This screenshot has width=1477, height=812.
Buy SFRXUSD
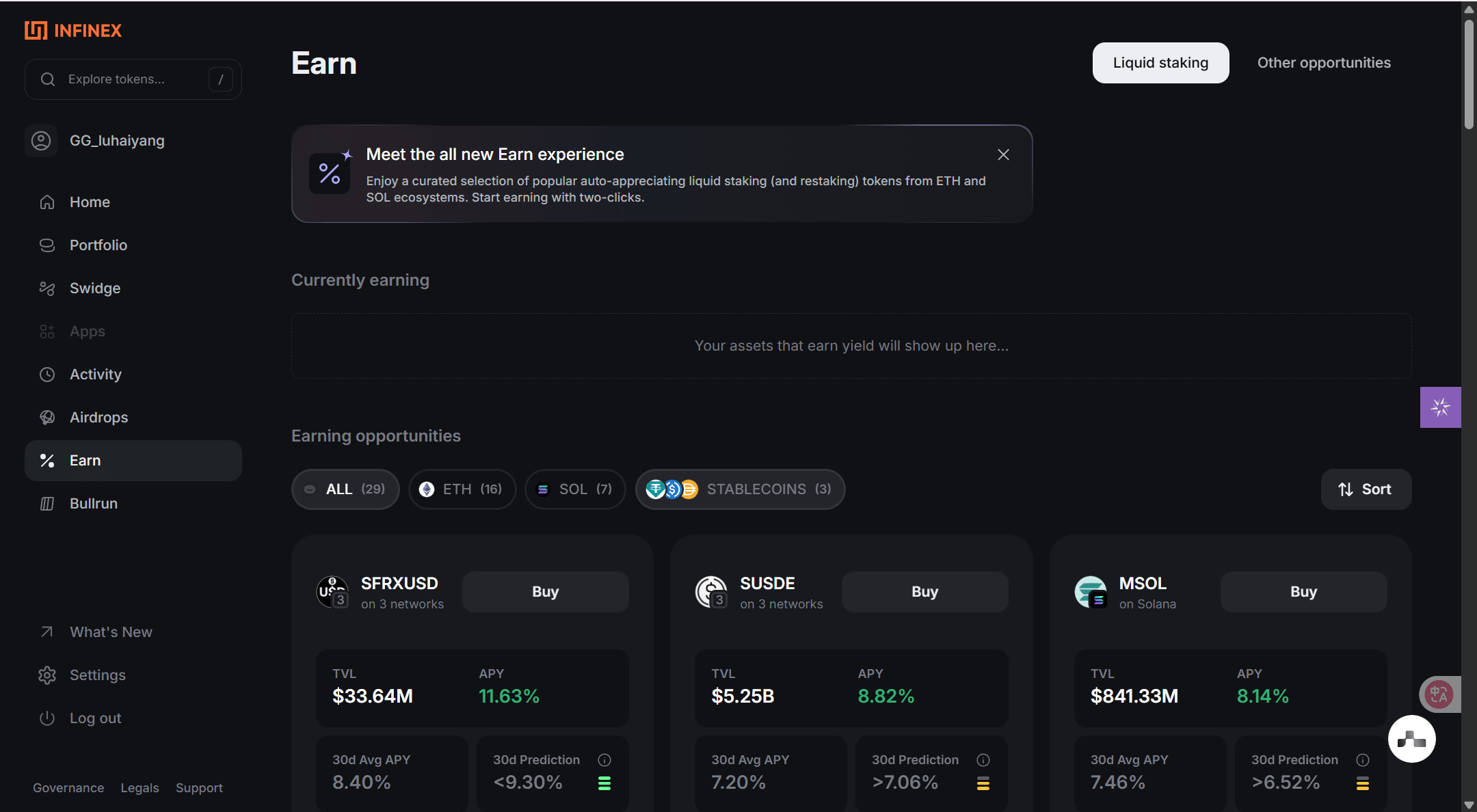[546, 592]
